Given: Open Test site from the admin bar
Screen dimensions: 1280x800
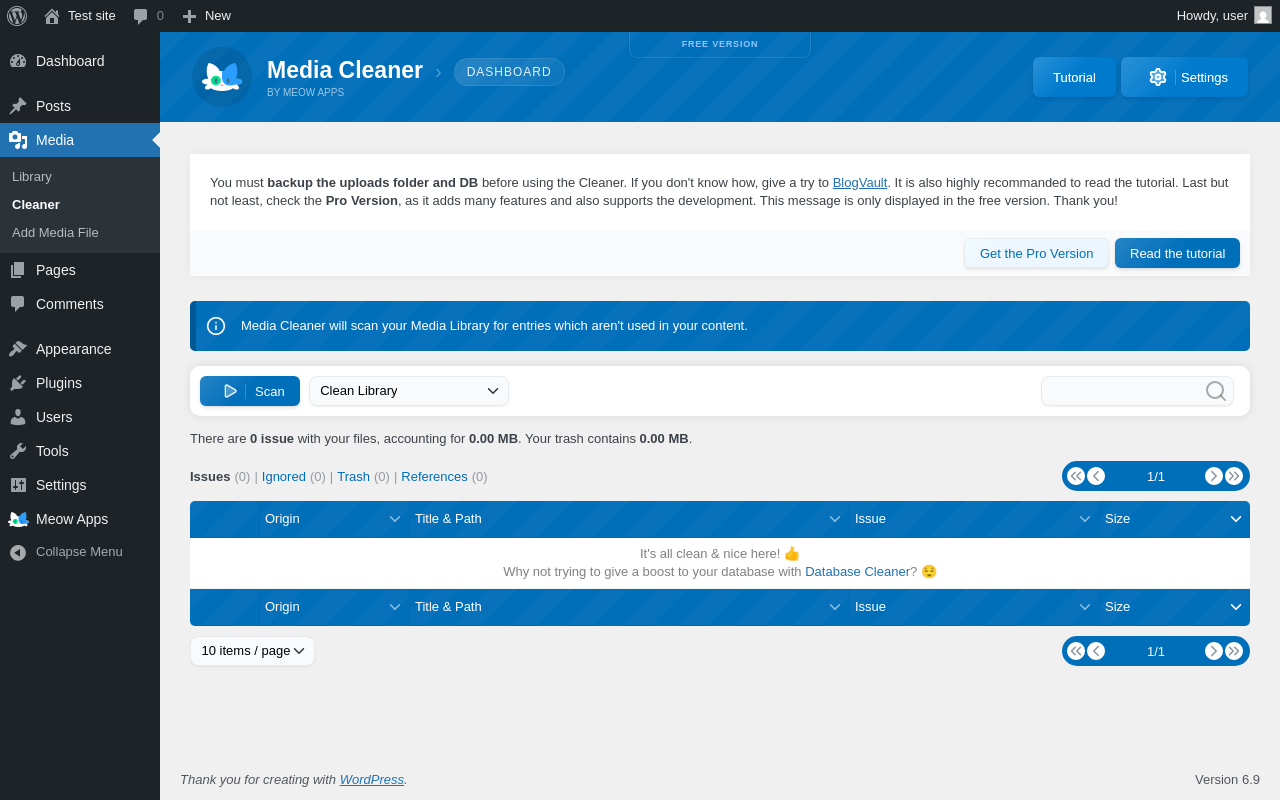Looking at the screenshot, I should [80, 16].
